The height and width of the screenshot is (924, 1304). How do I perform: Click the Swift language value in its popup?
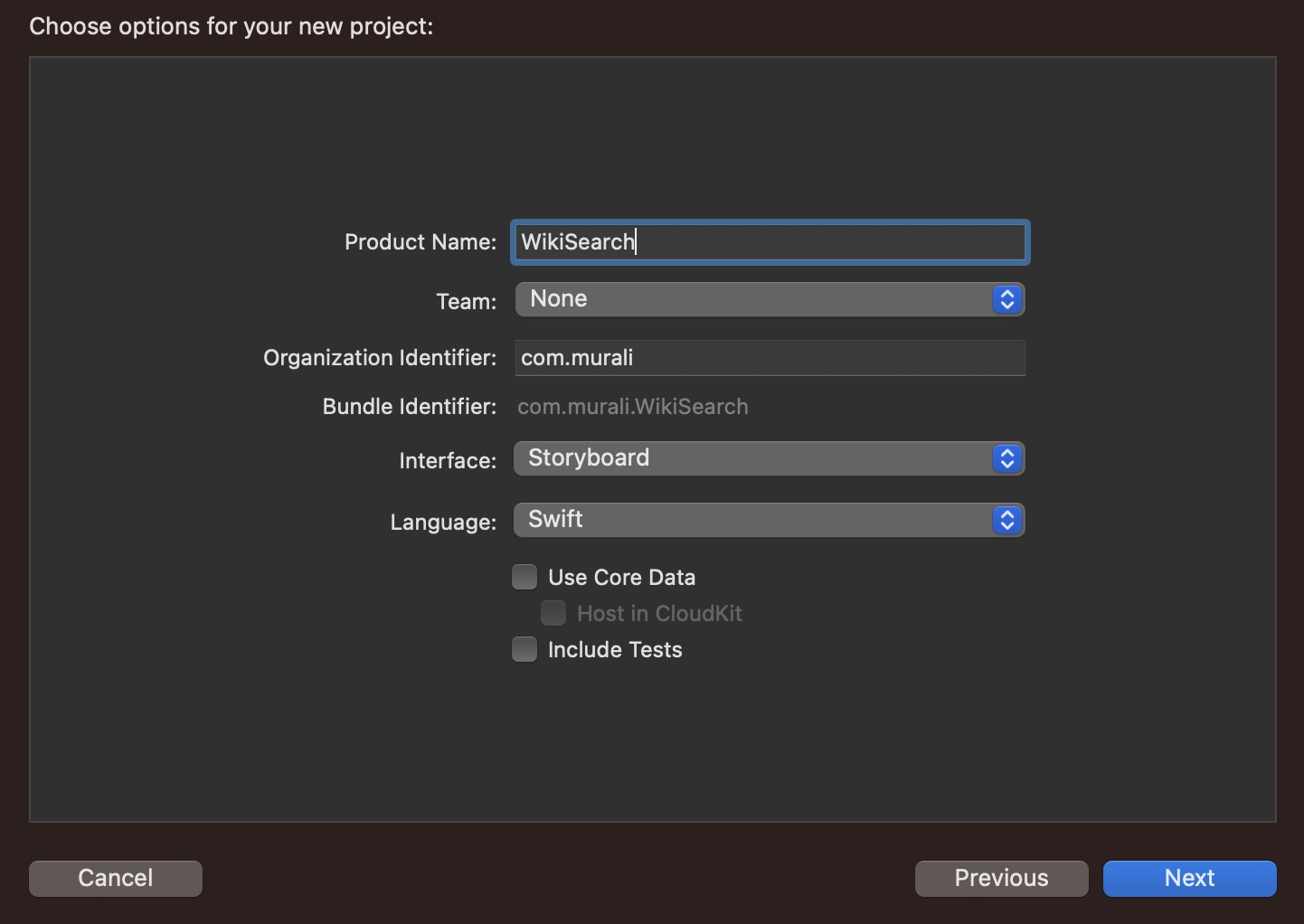[556, 519]
